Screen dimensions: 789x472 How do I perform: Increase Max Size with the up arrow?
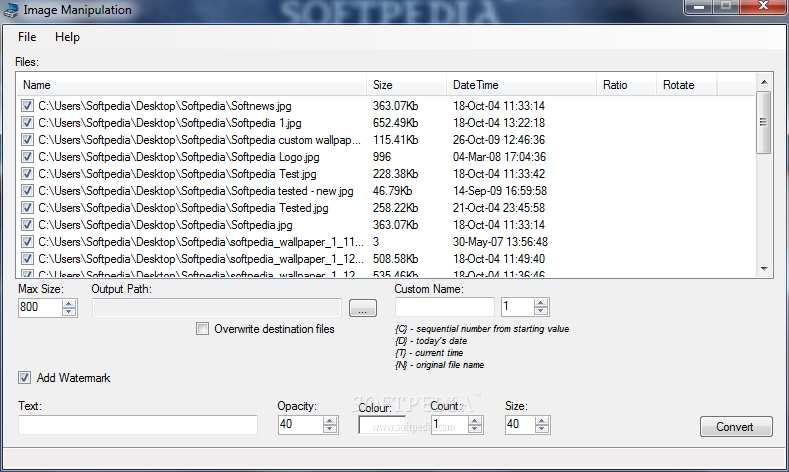[69, 303]
